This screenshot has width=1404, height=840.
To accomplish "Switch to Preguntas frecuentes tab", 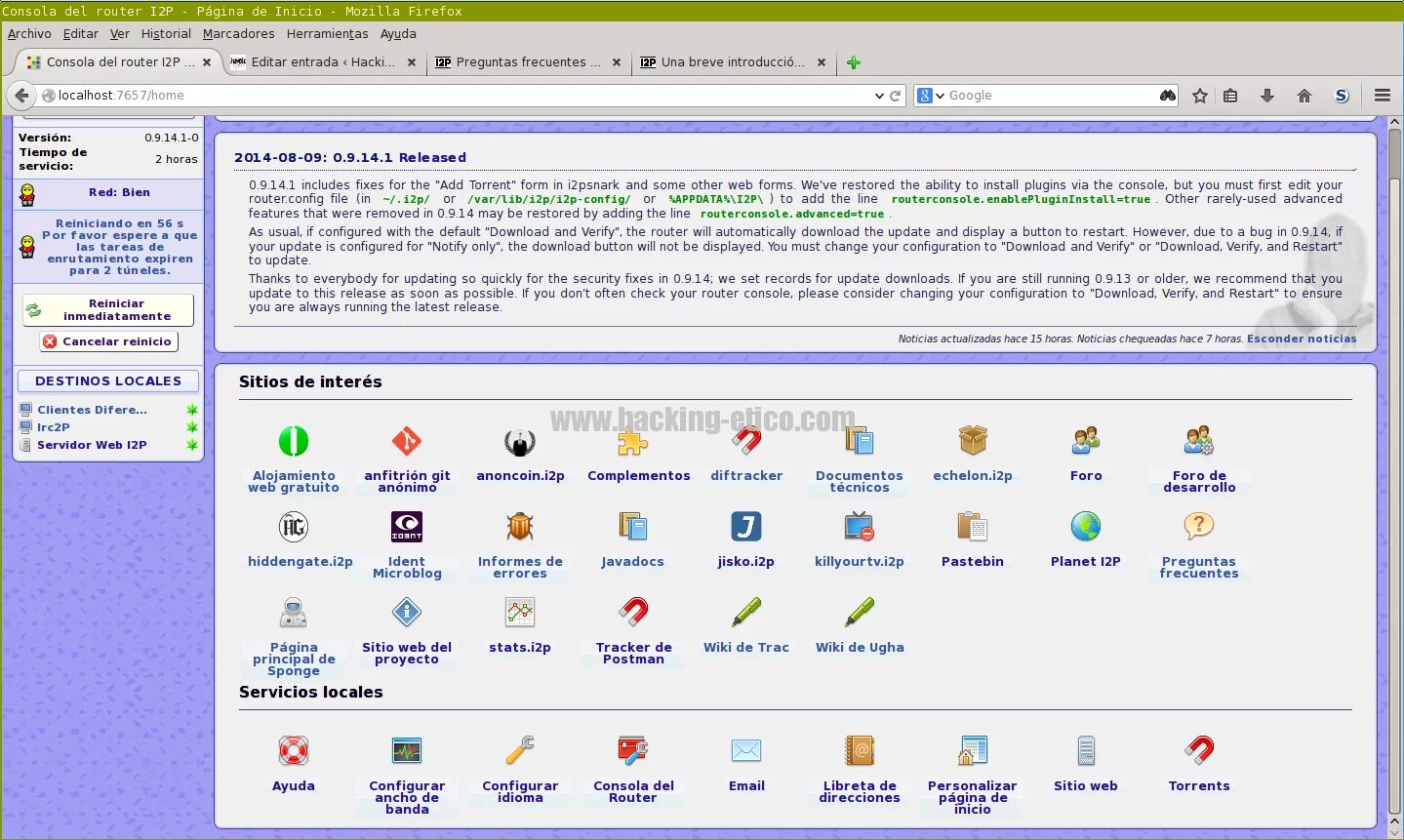I will pos(528,61).
